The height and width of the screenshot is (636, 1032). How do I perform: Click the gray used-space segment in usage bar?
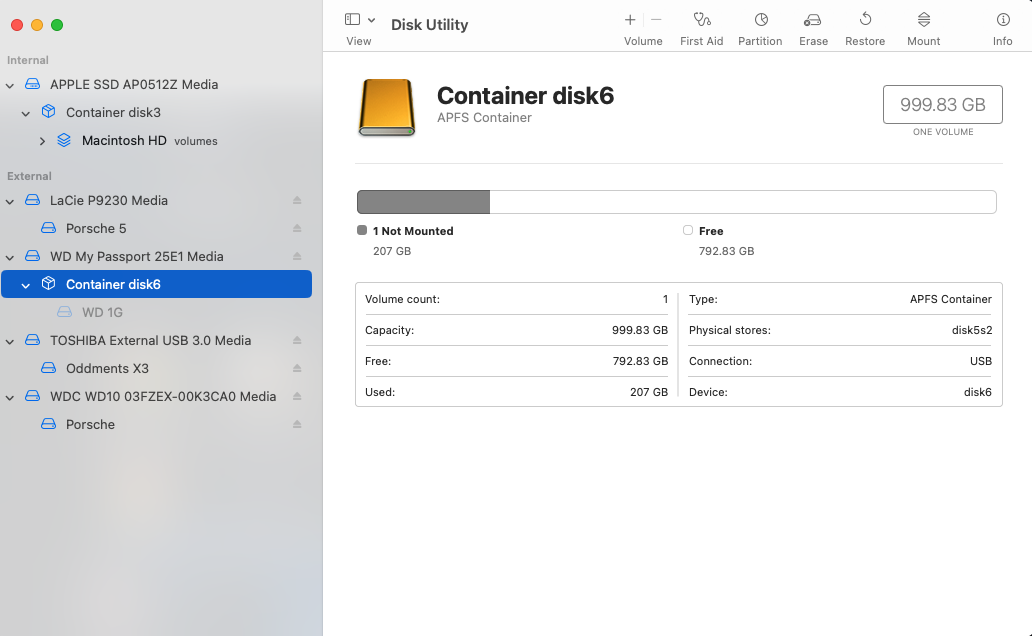(423, 202)
